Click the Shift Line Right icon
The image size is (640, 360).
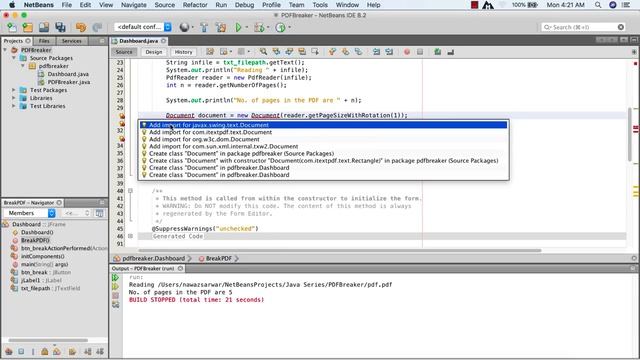[x=389, y=52]
